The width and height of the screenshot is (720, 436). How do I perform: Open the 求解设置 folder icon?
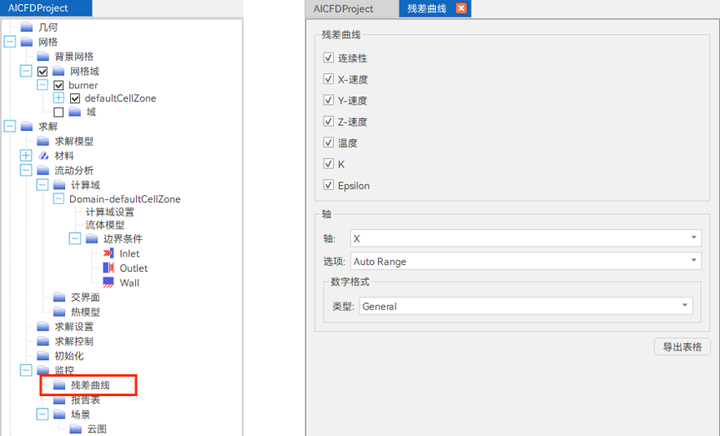43,327
